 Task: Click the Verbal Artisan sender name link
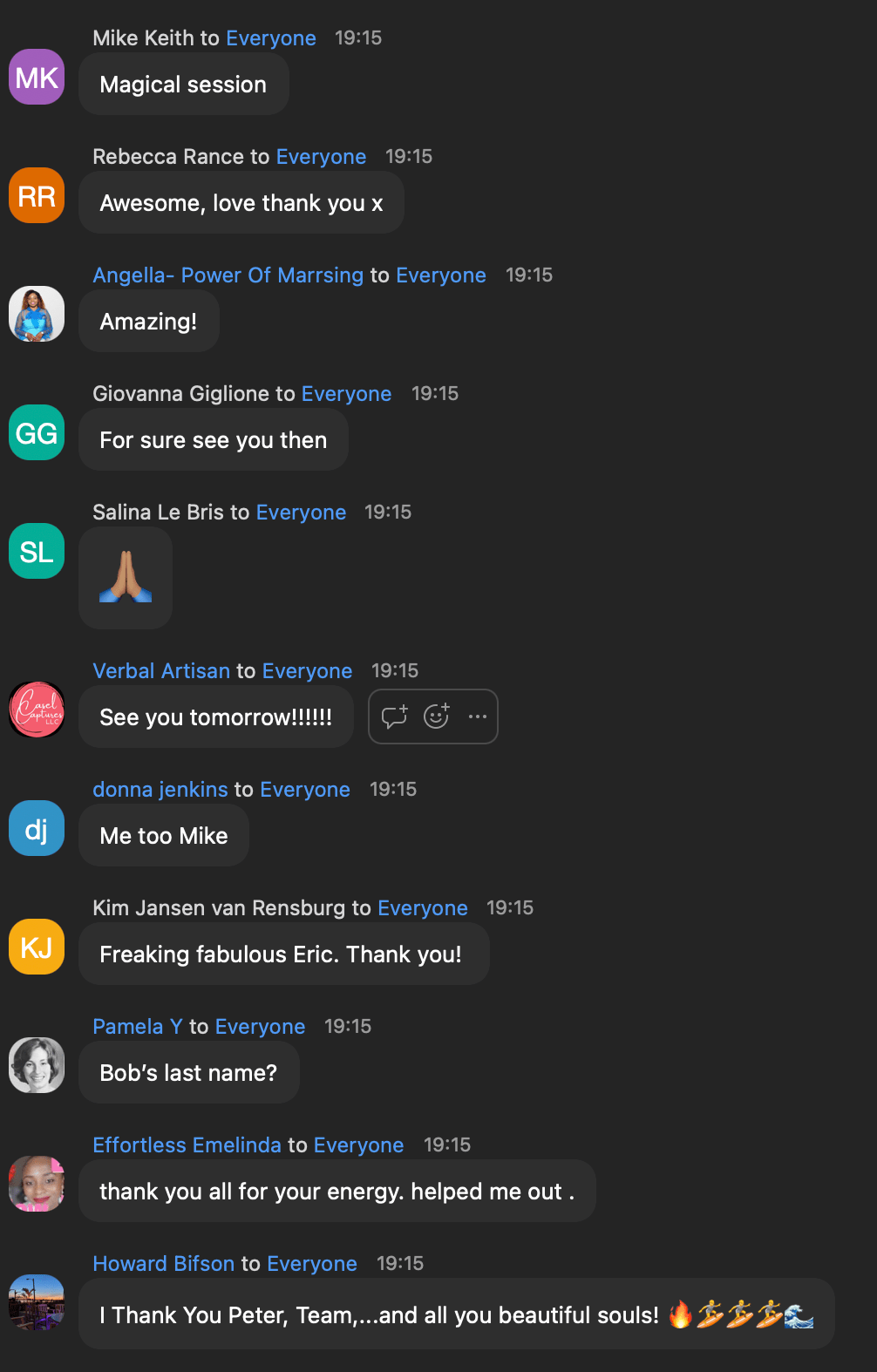point(161,670)
